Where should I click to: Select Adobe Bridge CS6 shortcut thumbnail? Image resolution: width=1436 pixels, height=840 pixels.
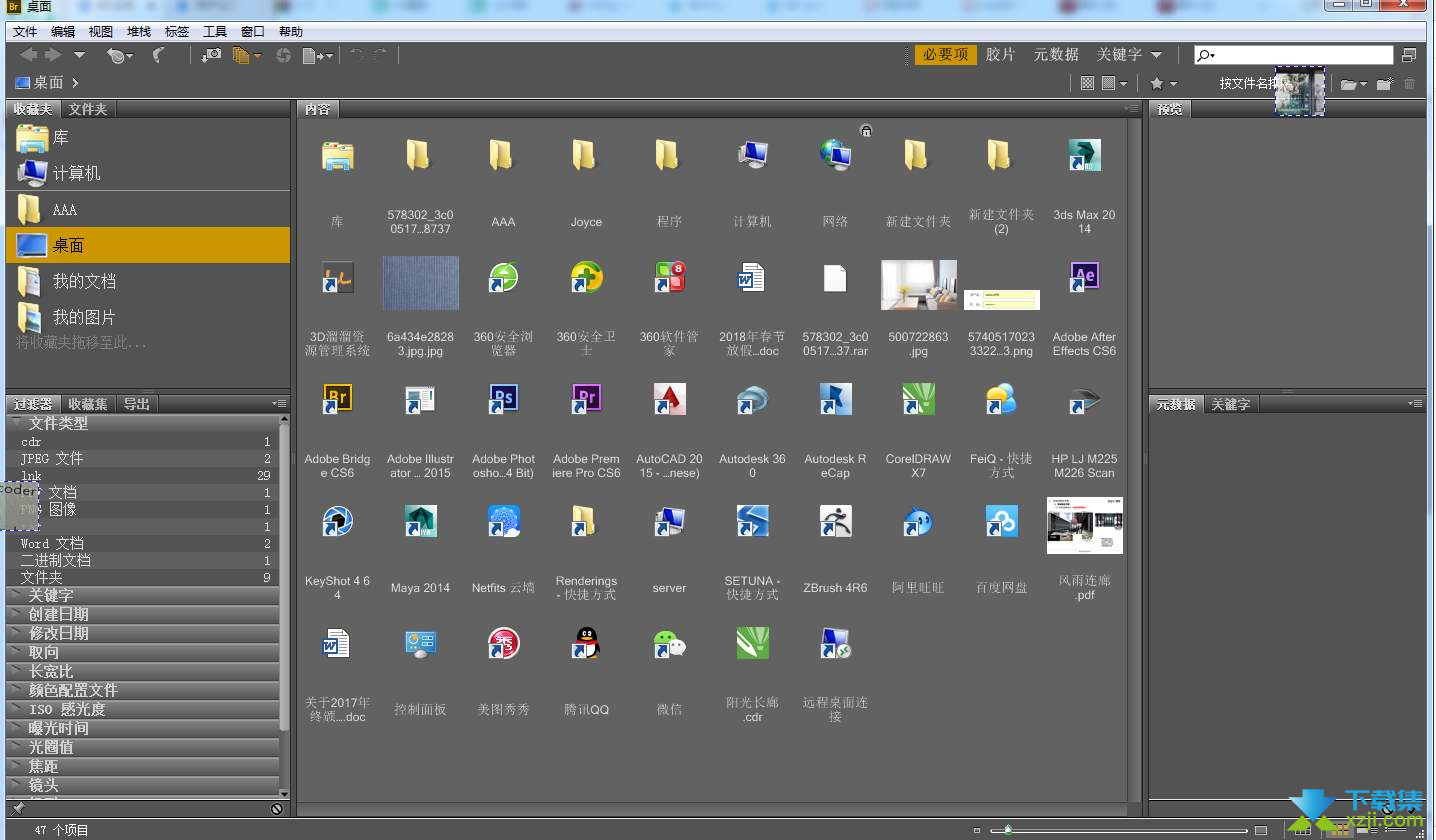click(337, 400)
